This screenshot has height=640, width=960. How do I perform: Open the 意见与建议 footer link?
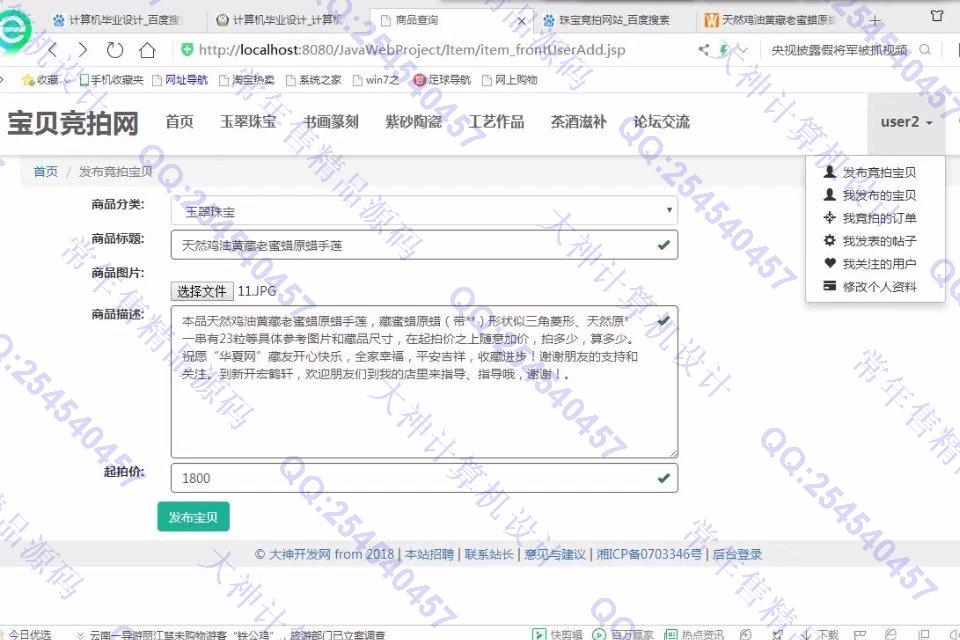[555, 554]
